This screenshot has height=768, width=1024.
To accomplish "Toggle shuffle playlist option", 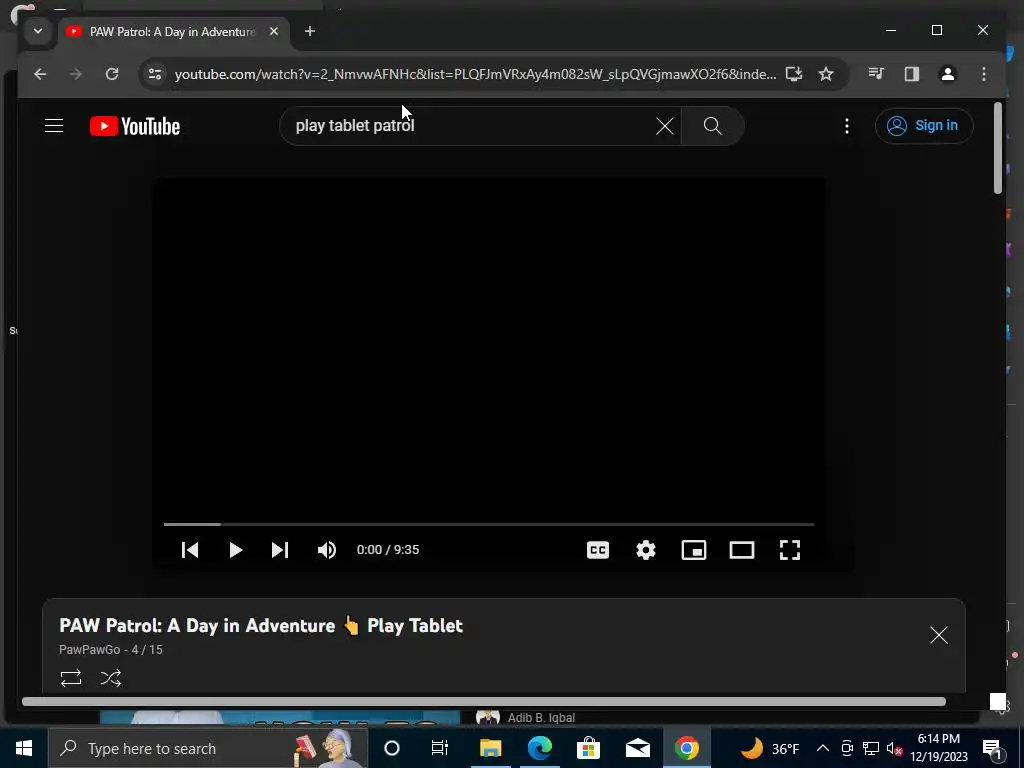I will [111, 678].
